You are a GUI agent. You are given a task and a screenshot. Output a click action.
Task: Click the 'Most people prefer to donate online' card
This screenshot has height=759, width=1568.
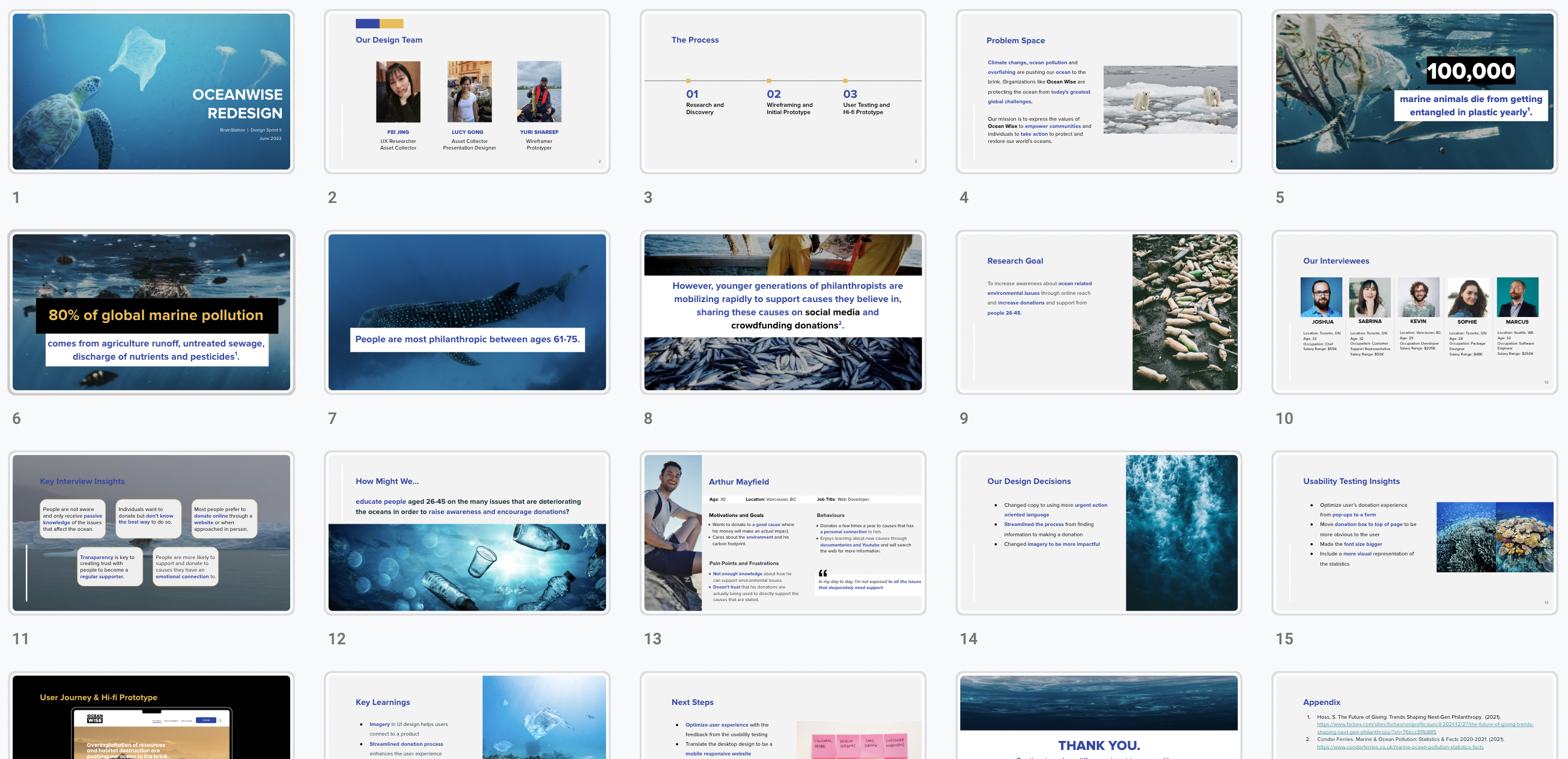[x=224, y=519]
